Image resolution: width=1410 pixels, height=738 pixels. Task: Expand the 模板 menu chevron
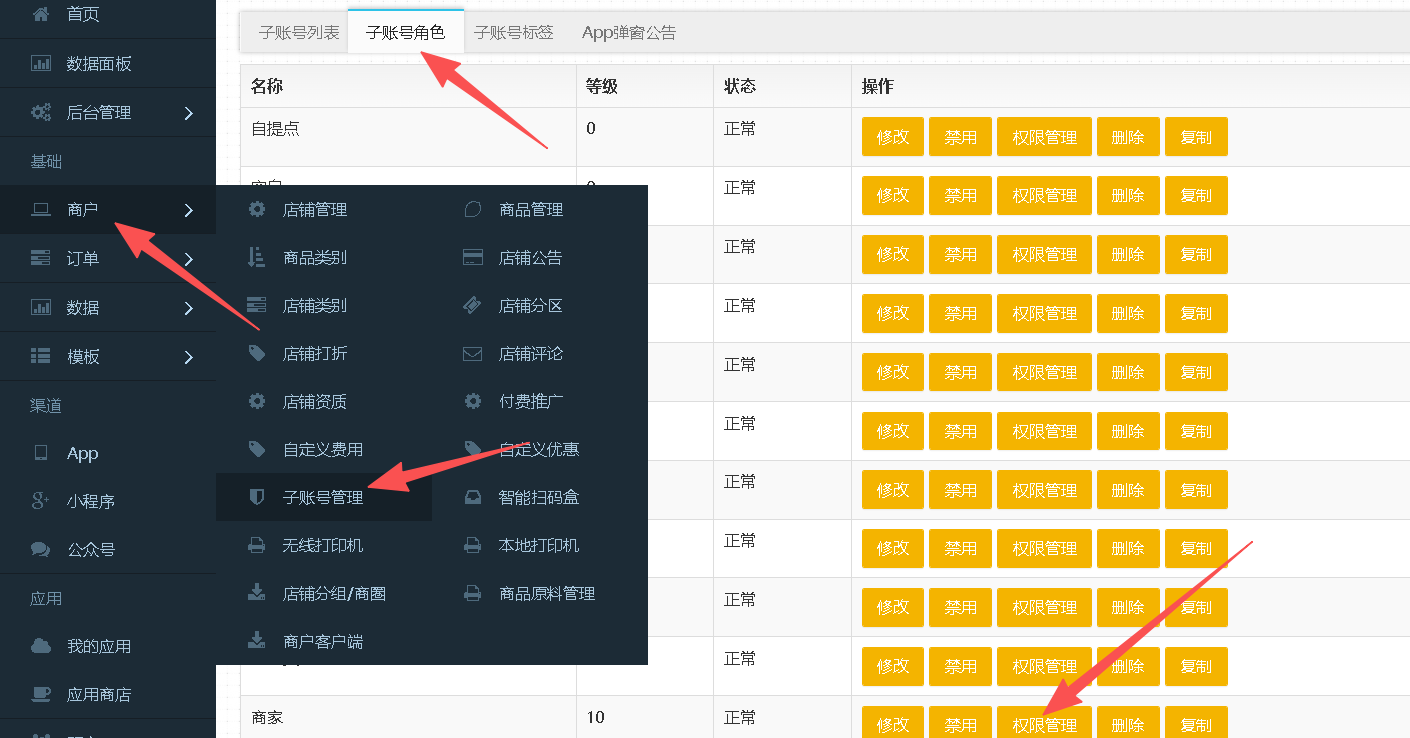pyautogui.click(x=188, y=357)
